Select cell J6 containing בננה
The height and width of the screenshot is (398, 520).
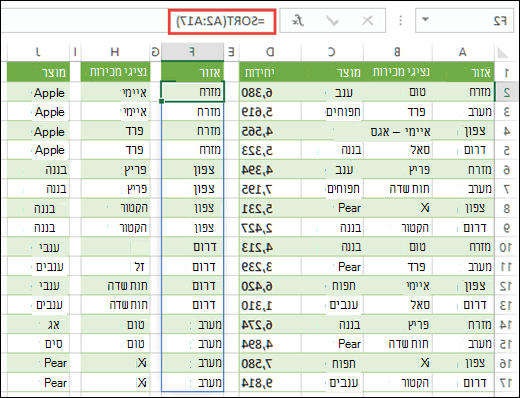pyautogui.click(x=38, y=170)
